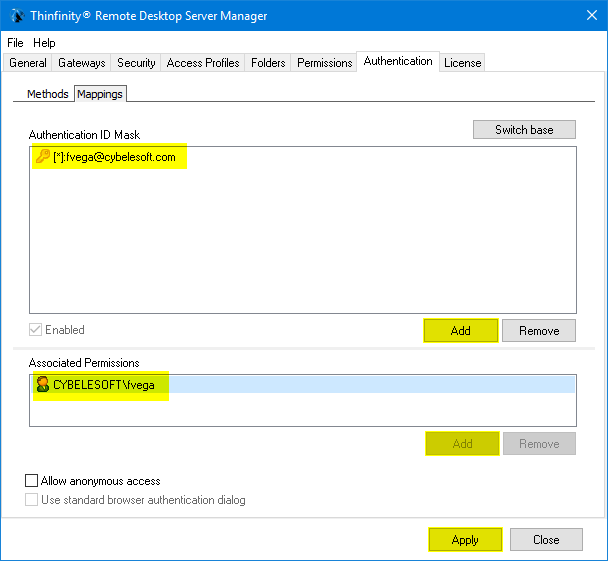Viewport: 608px width, 561px height.
Task: Switch to the Gateways tab
Action: click(x=81, y=63)
